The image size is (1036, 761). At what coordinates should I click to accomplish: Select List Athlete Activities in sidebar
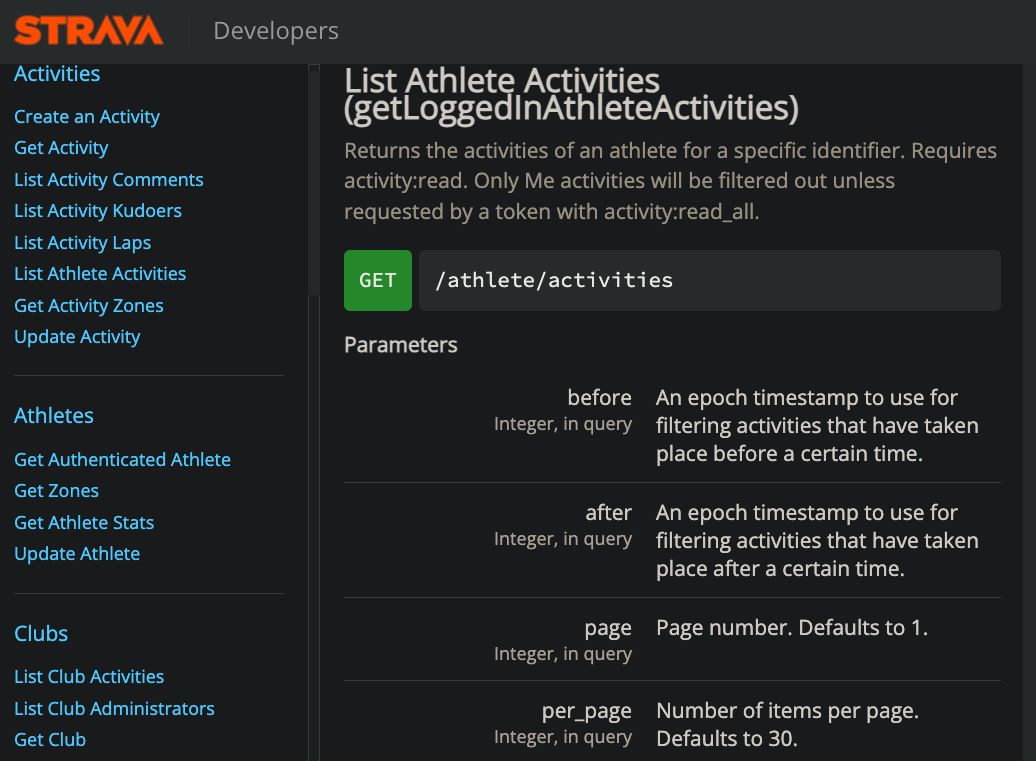100,274
